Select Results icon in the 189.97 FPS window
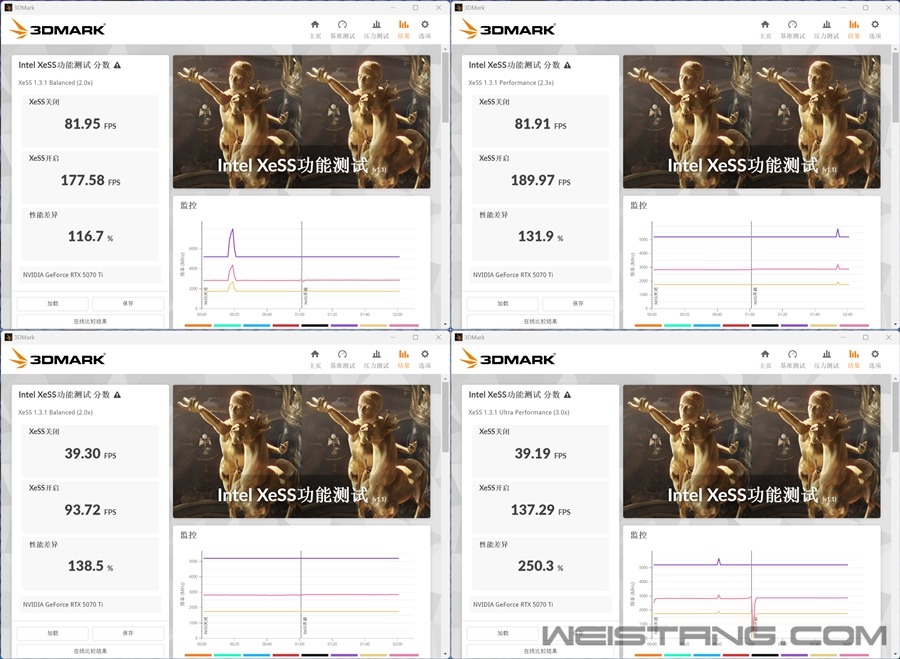The image size is (900, 659). pos(854,29)
